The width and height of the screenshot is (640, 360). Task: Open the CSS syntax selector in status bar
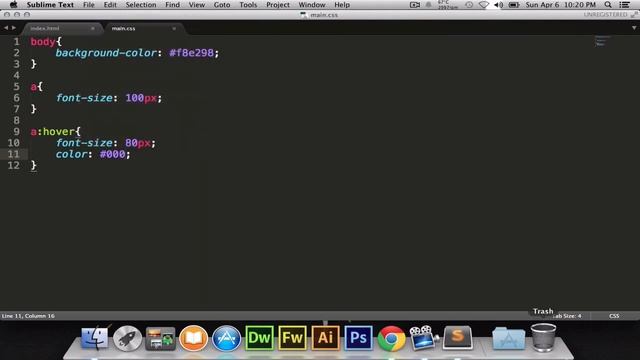[x=614, y=316]
